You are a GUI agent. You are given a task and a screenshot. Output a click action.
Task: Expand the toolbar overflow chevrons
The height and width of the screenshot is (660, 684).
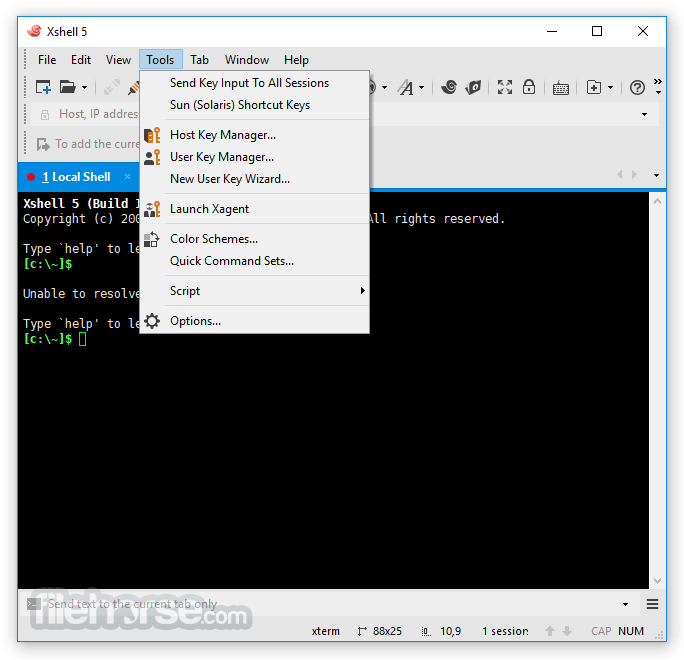click(658, 86)
